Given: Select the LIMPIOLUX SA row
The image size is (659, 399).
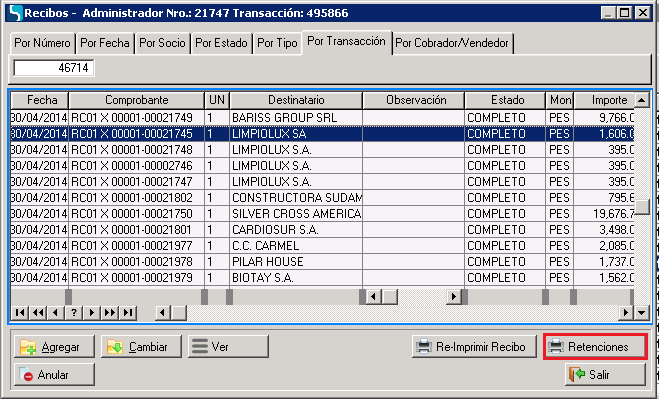Looking at the screenshot, I should [322, 134].
